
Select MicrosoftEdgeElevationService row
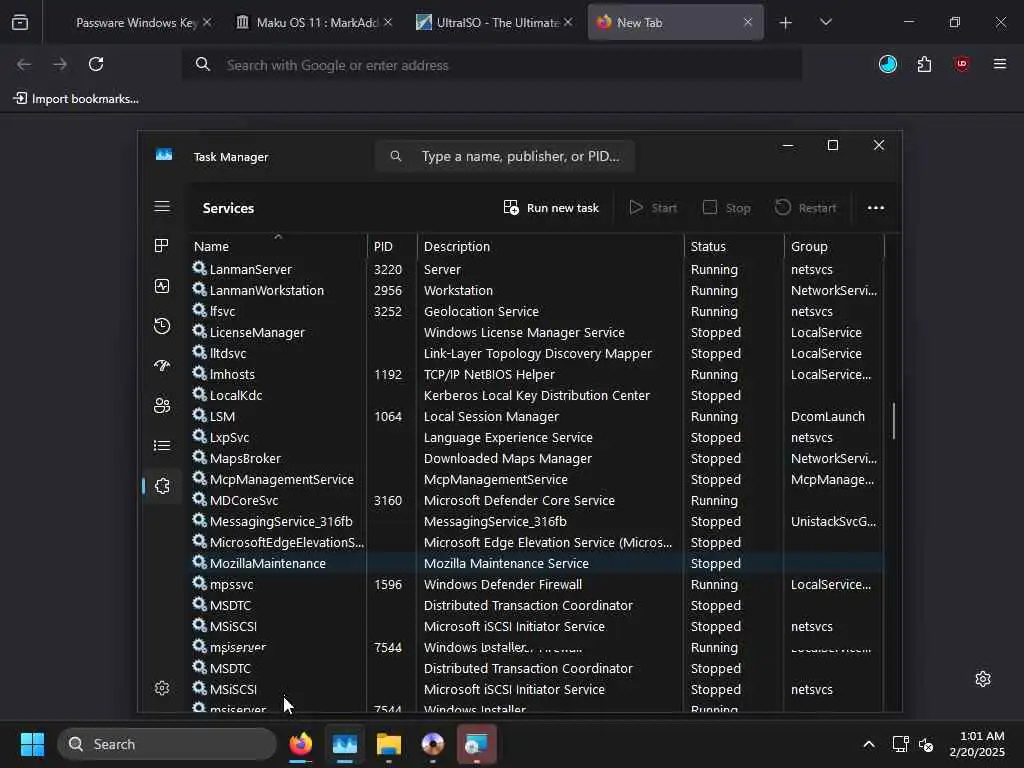point(536,542)
